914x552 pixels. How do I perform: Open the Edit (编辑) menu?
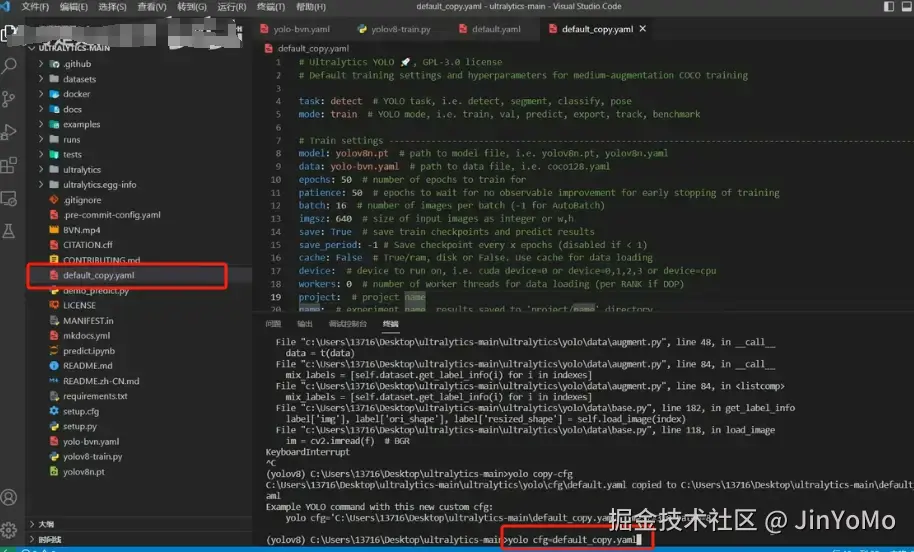click(x=73, y=7)
